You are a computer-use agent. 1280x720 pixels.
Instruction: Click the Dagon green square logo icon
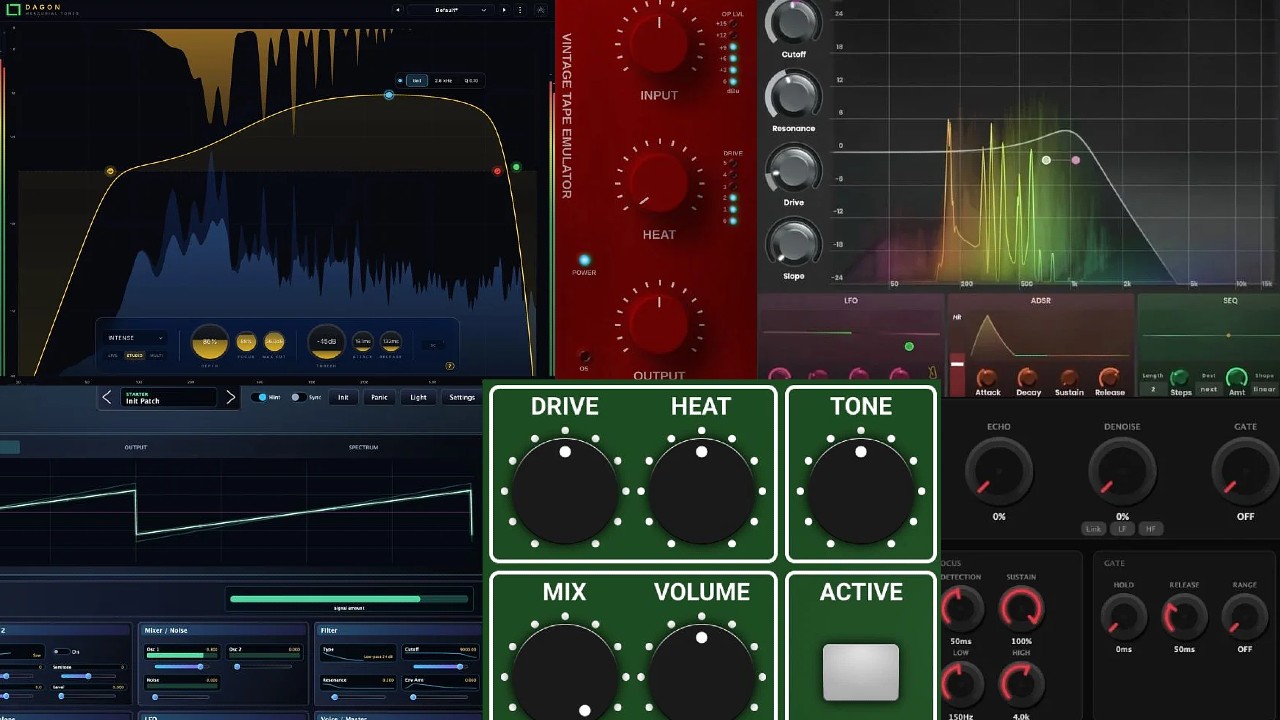tap(13, 9)
